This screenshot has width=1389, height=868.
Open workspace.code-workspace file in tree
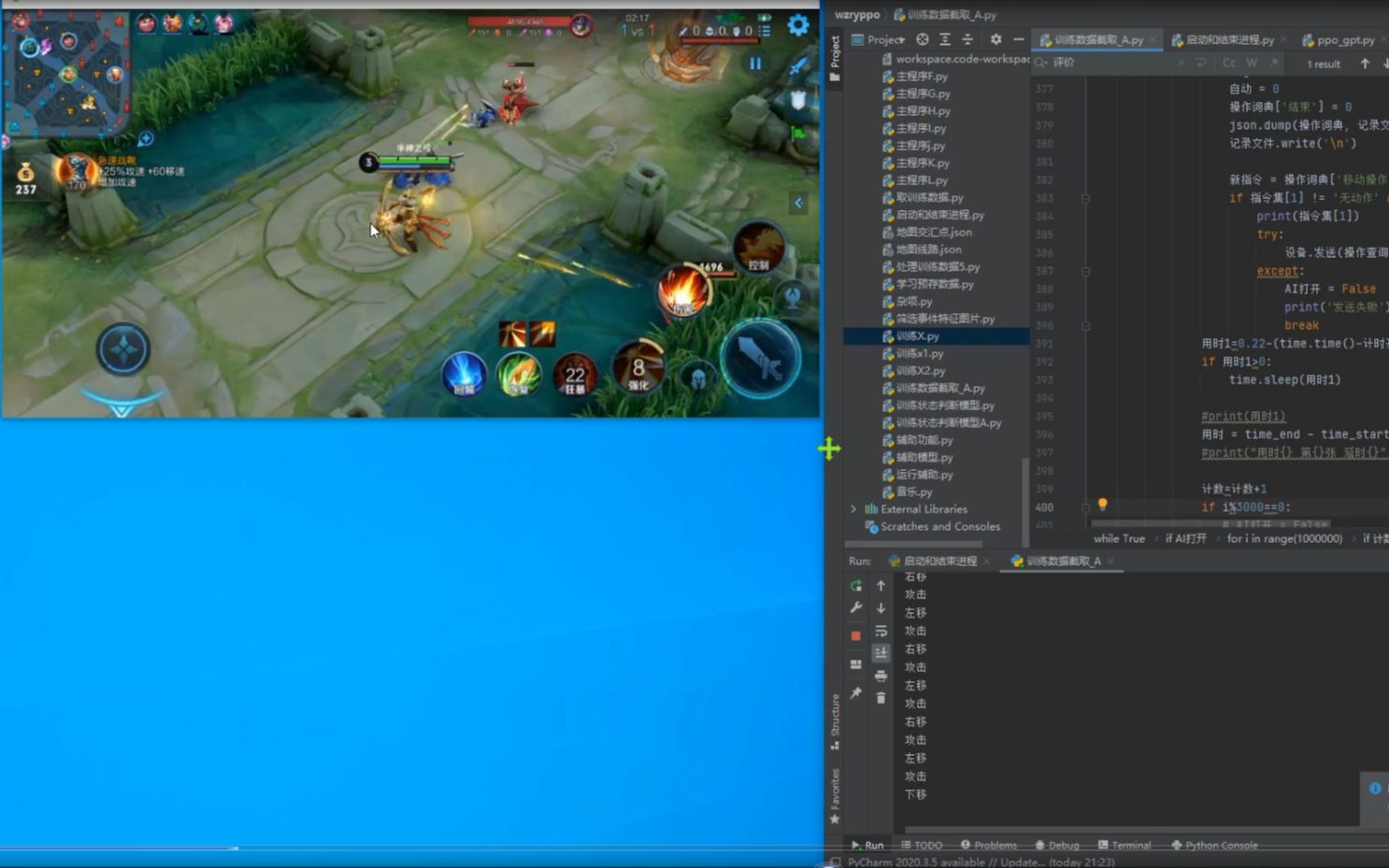point(955,59)
